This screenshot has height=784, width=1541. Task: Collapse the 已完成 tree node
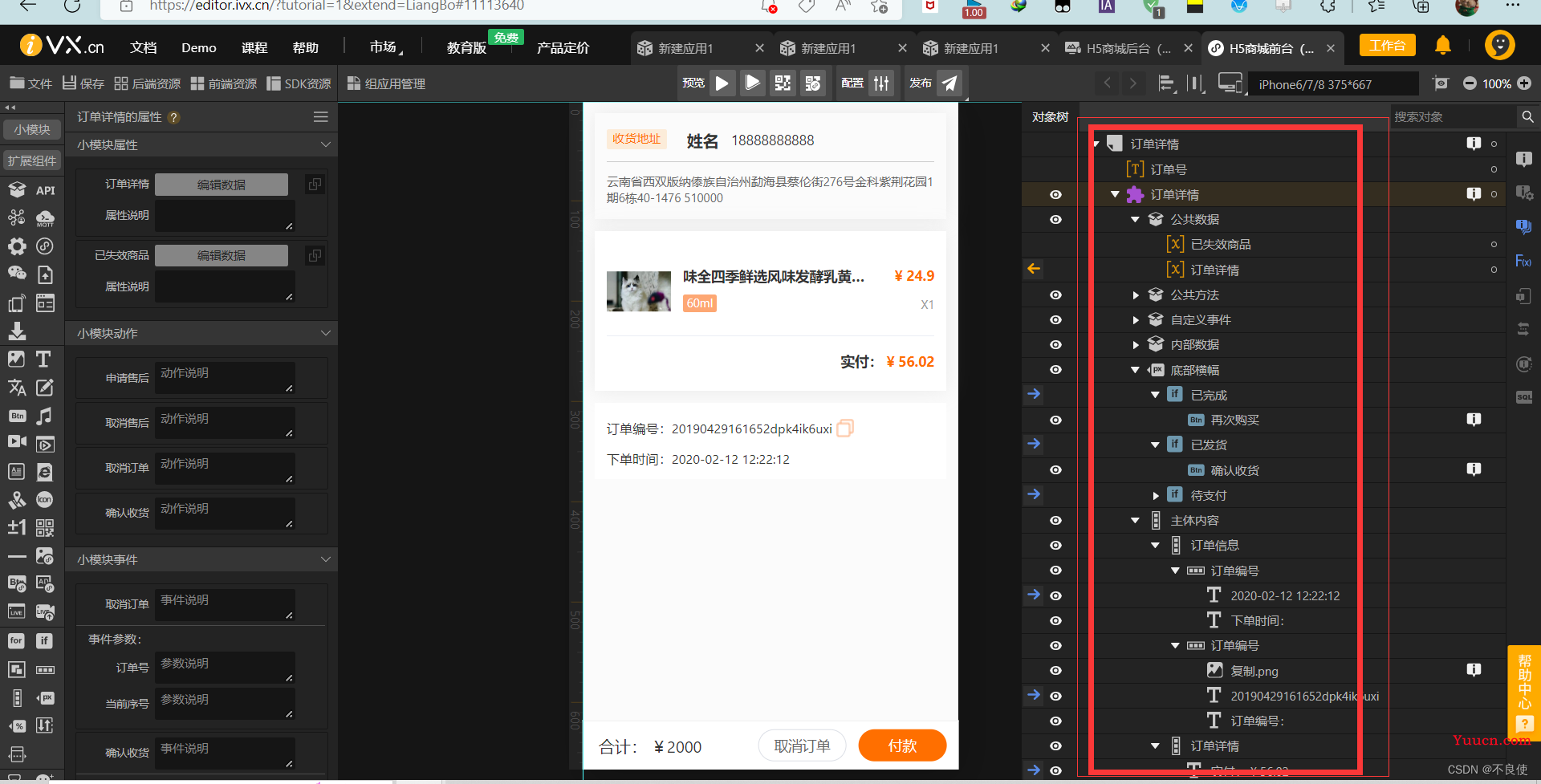point(1156,395)
